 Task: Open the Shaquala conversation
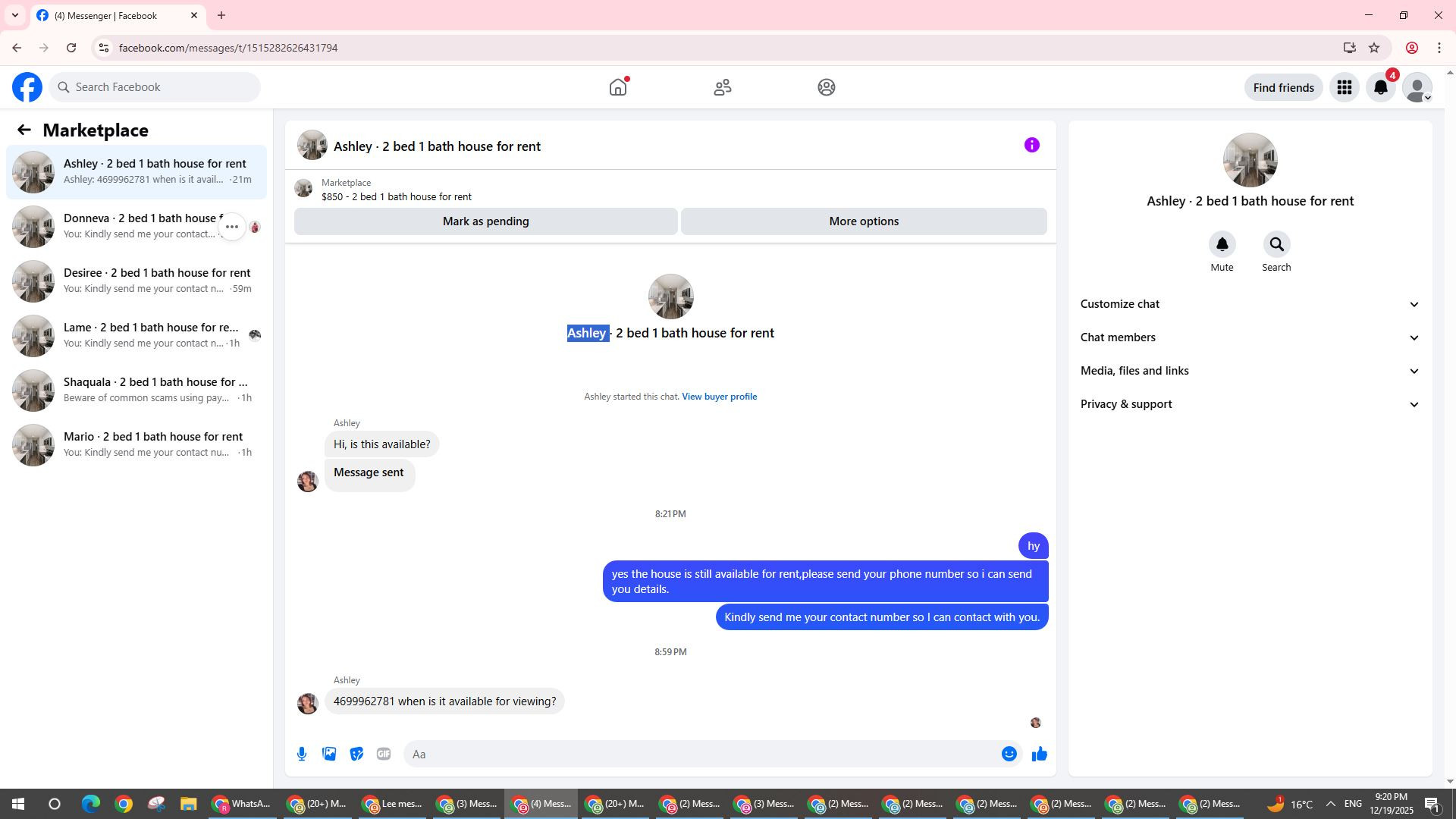(x=136, y=390)
